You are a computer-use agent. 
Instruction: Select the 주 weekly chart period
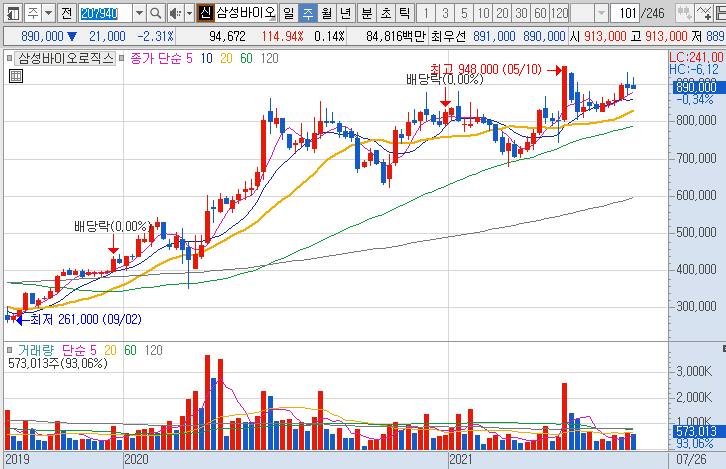click(308, 13)
